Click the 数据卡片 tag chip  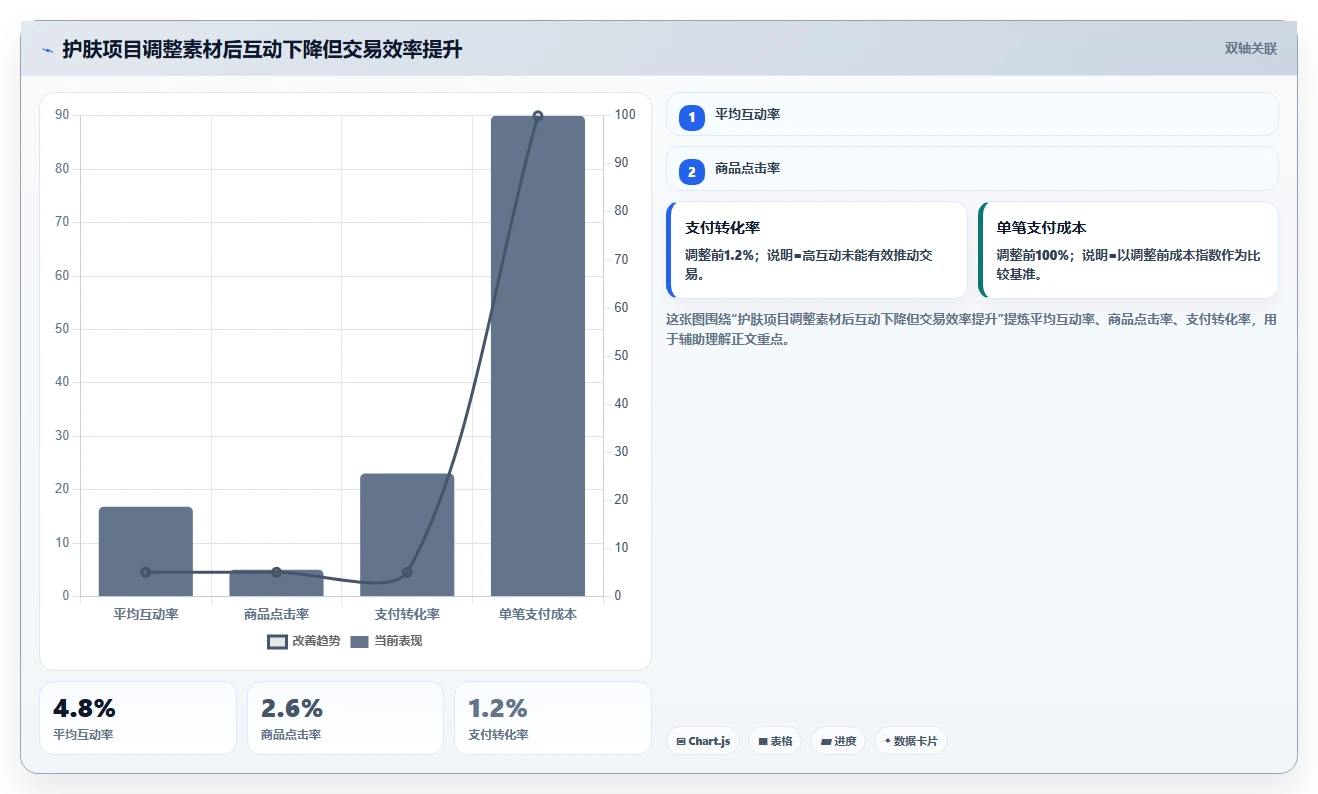click(x=910, y=741)
